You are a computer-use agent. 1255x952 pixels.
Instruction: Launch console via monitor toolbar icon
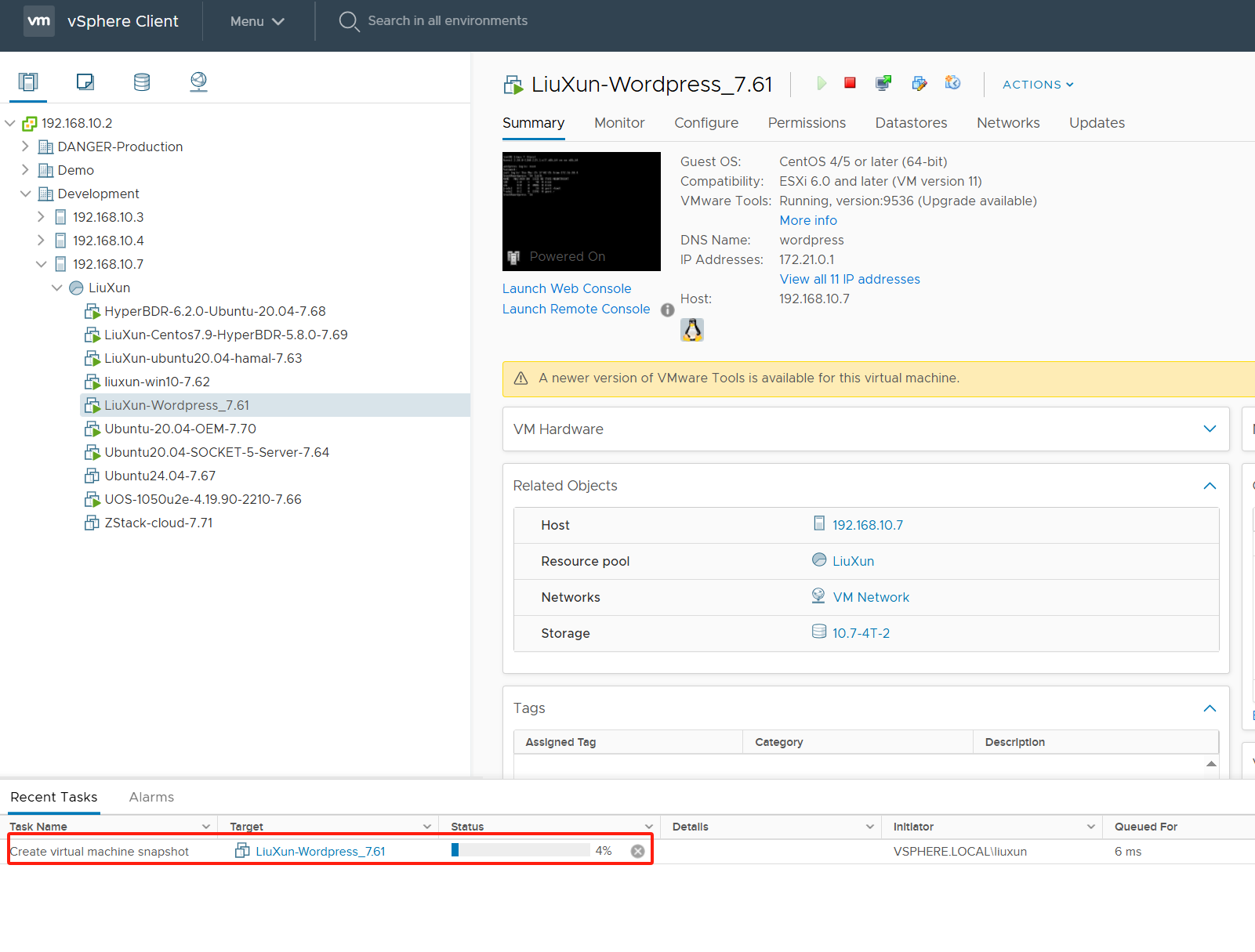[x=883, y=83]
